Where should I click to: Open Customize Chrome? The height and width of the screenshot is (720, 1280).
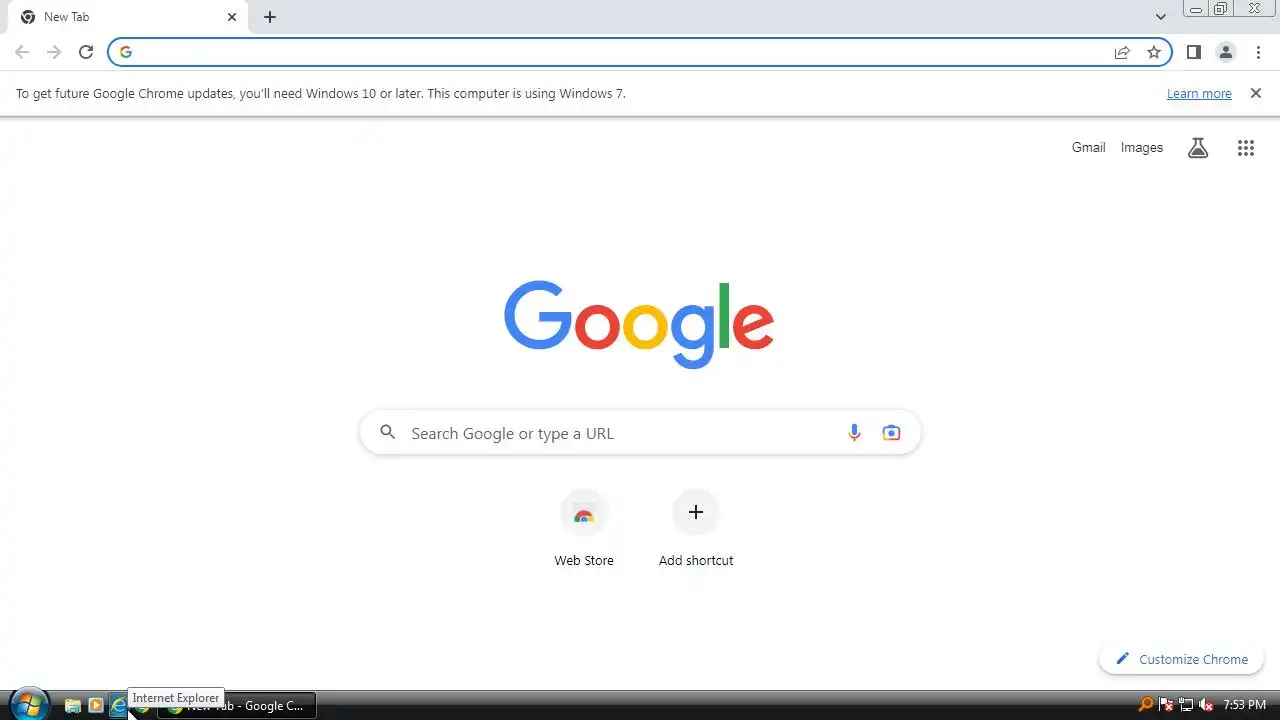point(1182,659)
